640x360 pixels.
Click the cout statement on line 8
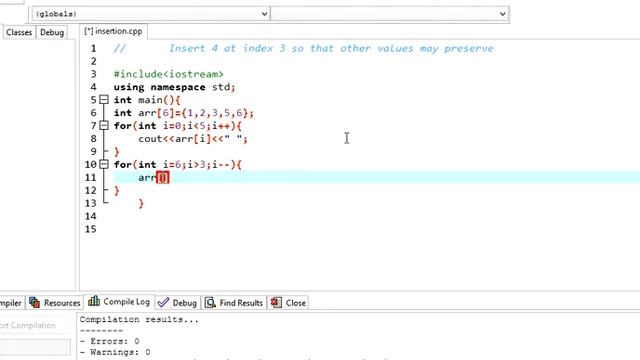pos(193,139)
